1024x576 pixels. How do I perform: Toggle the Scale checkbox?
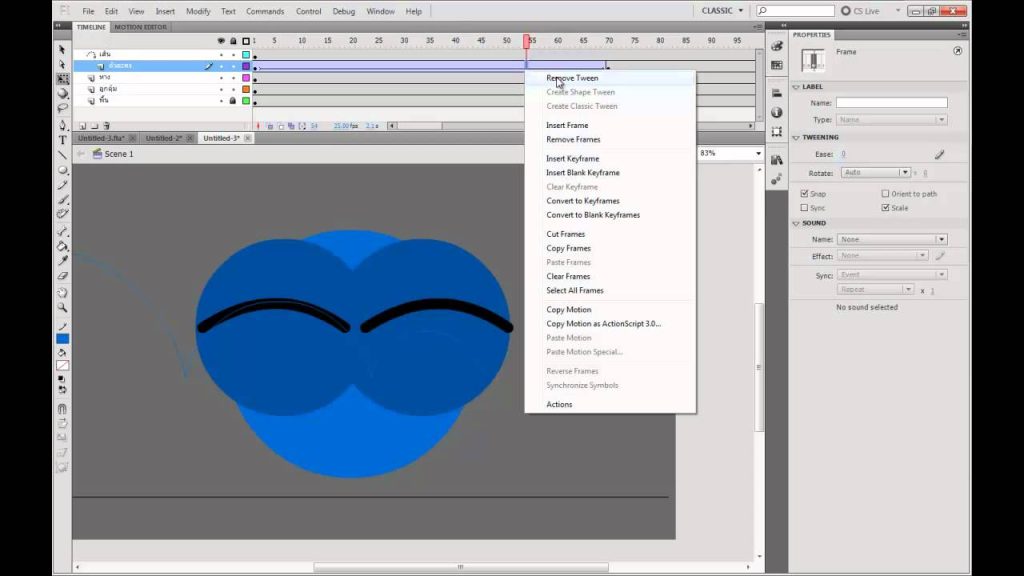coord(885,208)
